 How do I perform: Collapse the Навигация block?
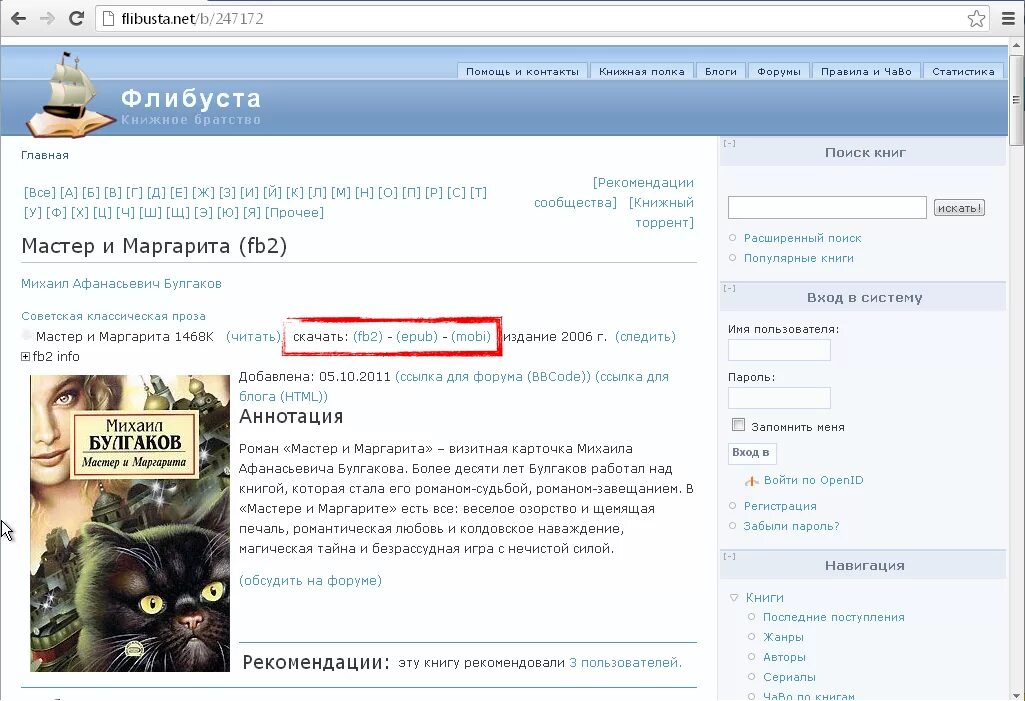coord(730,556)
